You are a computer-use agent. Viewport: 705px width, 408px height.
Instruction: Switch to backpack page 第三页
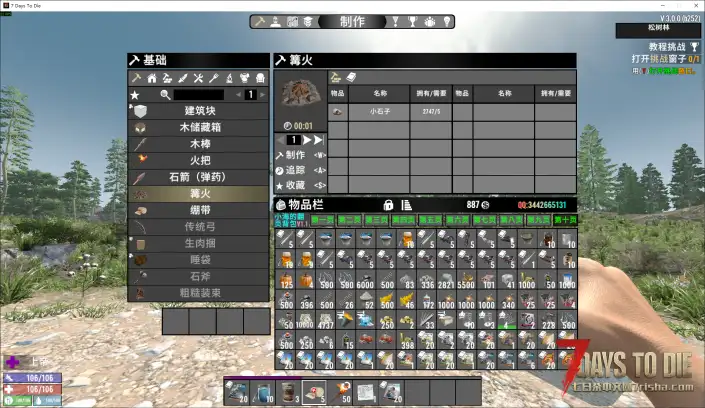point(376,220)
